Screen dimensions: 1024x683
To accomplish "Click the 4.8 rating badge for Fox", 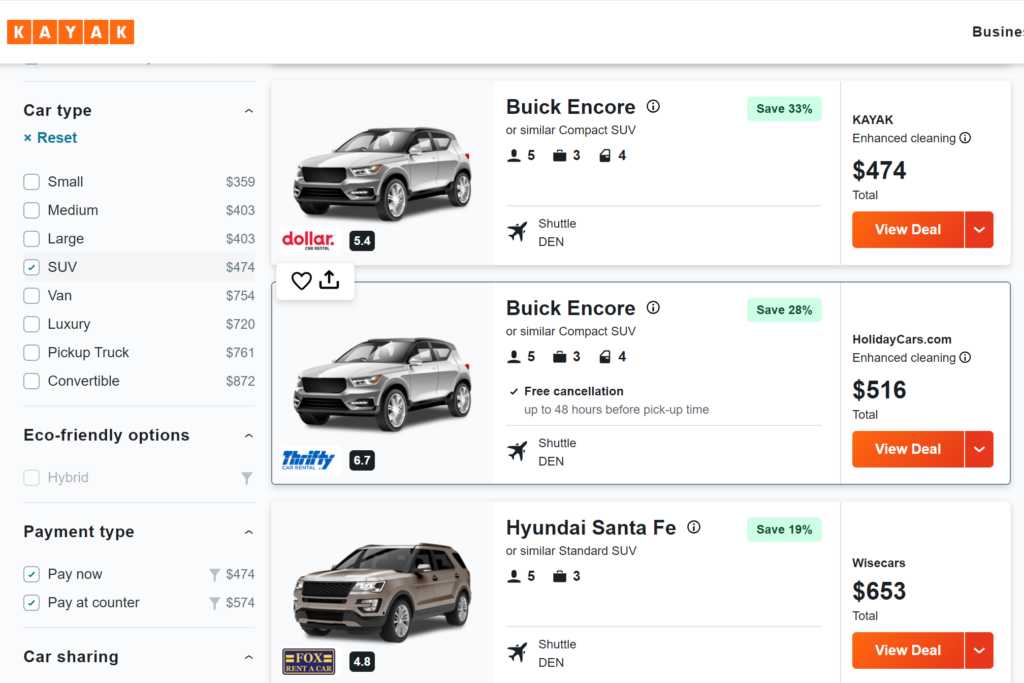I will click(362, 661).
